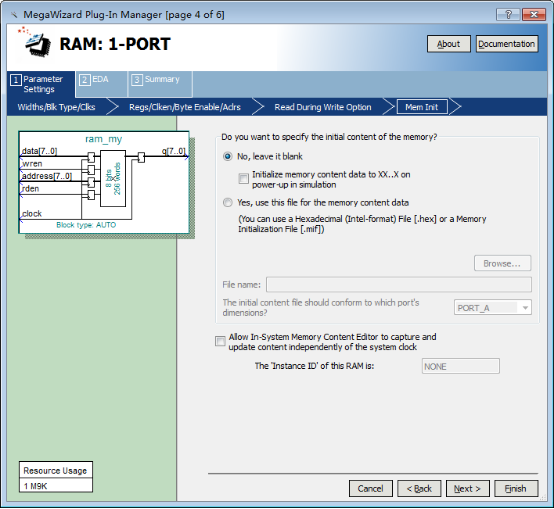Open the Parameter Settings tab
Image resolution: width=554 pixels, height=509 pixels.
click(41, 84)
